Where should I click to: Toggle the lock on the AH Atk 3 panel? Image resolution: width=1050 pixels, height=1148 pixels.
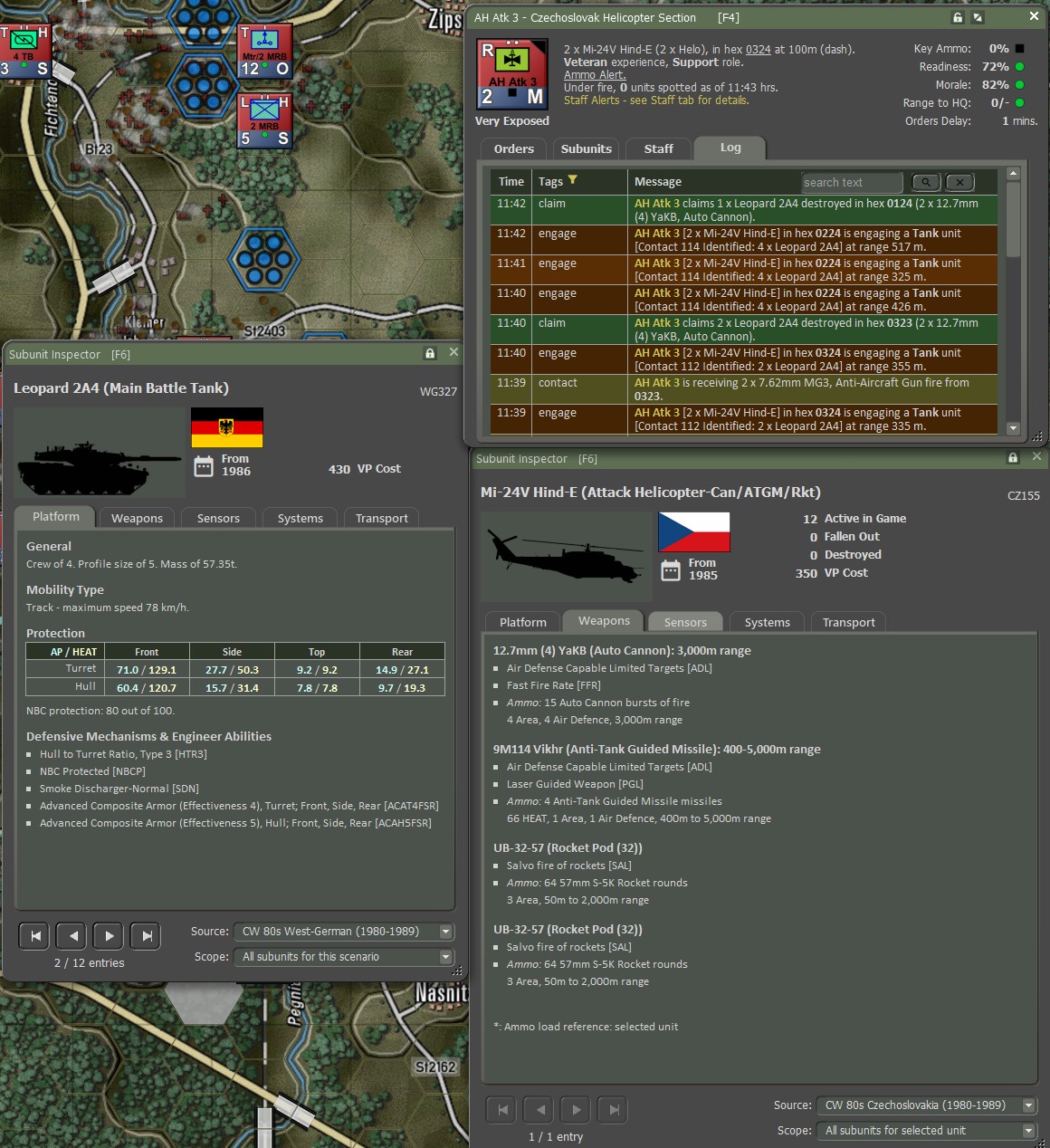(957, 16)
